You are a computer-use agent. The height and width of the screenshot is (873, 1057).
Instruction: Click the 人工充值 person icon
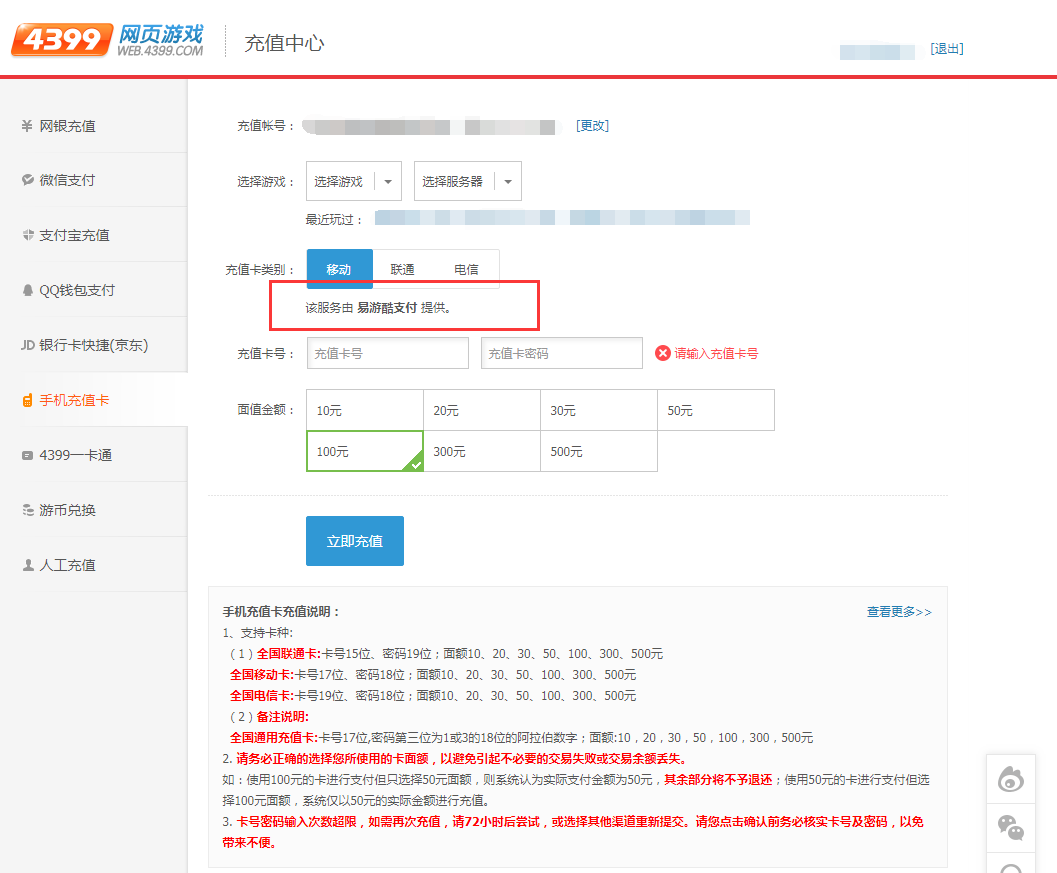click(x=28, y=565)
